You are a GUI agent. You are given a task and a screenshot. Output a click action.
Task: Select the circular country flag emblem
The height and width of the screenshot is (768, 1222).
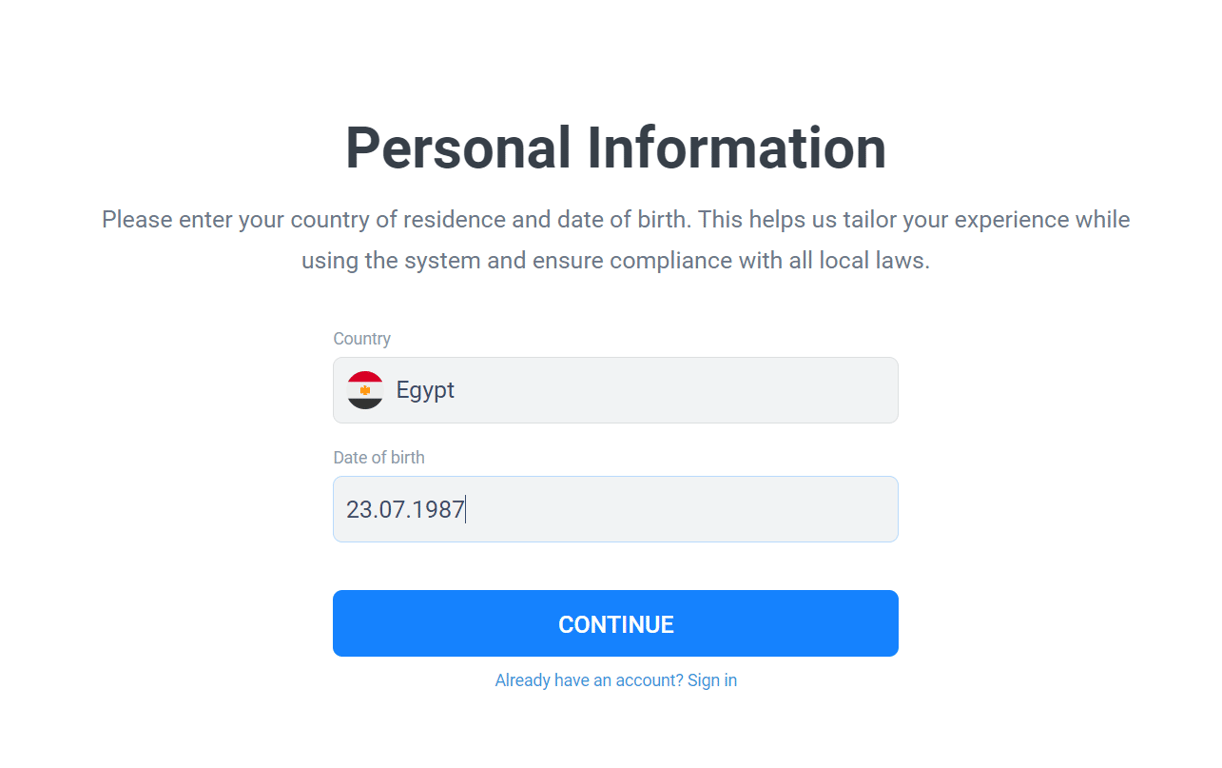(x=365, y=390)
